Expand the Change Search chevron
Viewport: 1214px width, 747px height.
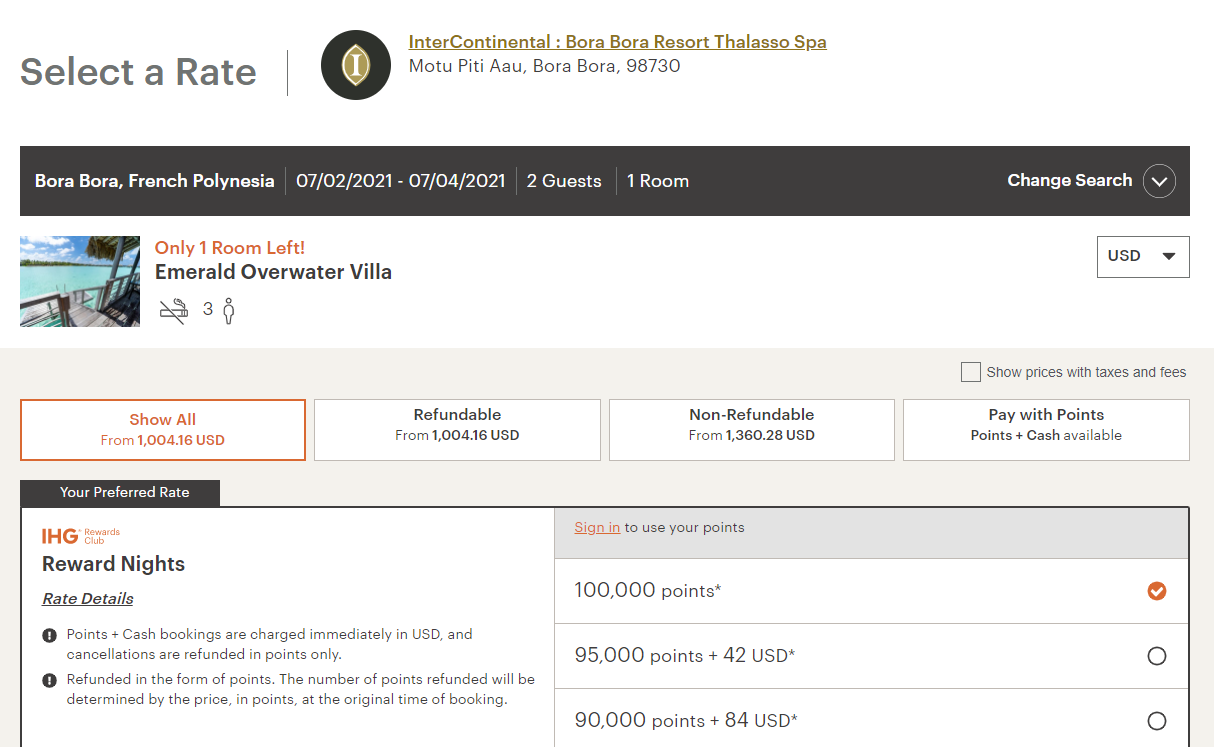(x=1159, y=181)
